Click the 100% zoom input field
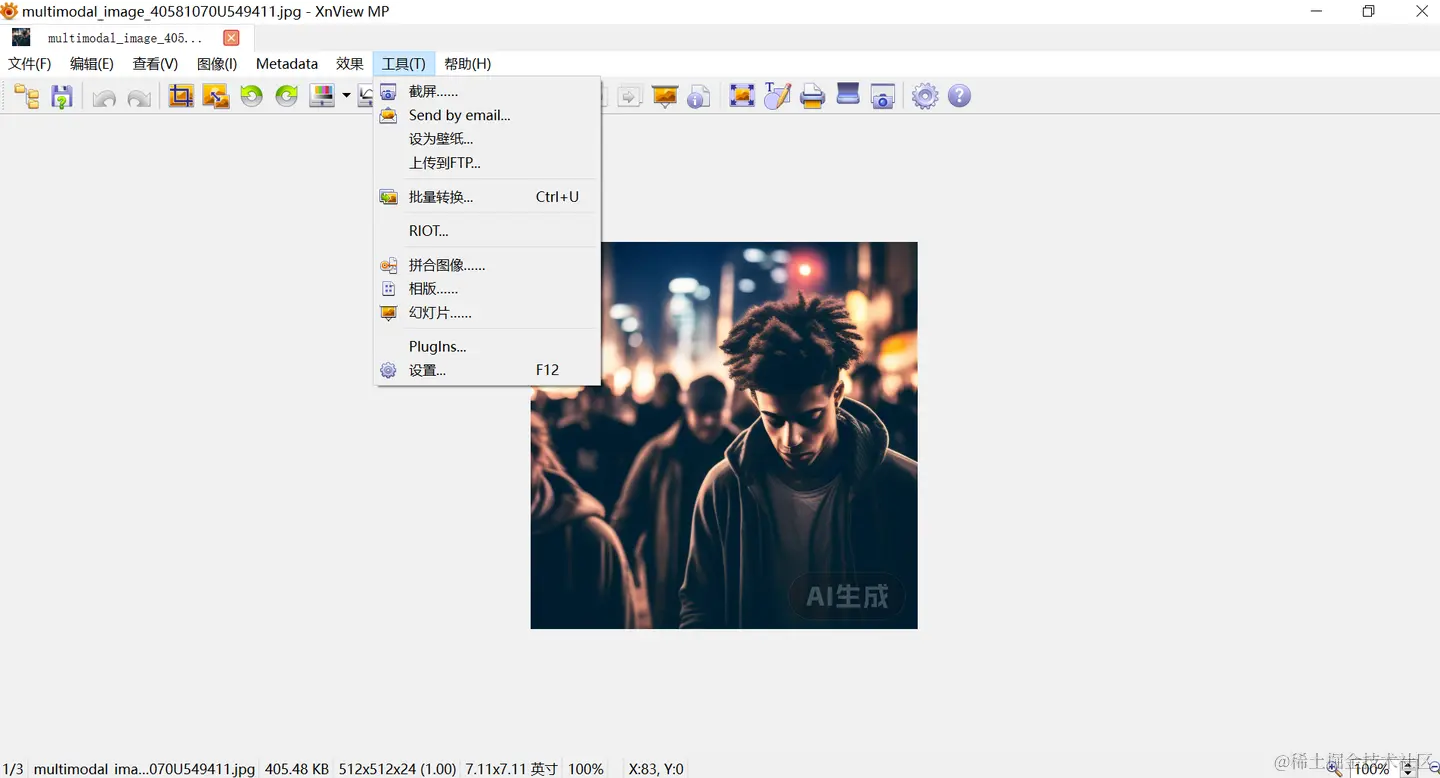This screenshot has width=1440, height=778. pyautogui.click(x=1374, y=768)
